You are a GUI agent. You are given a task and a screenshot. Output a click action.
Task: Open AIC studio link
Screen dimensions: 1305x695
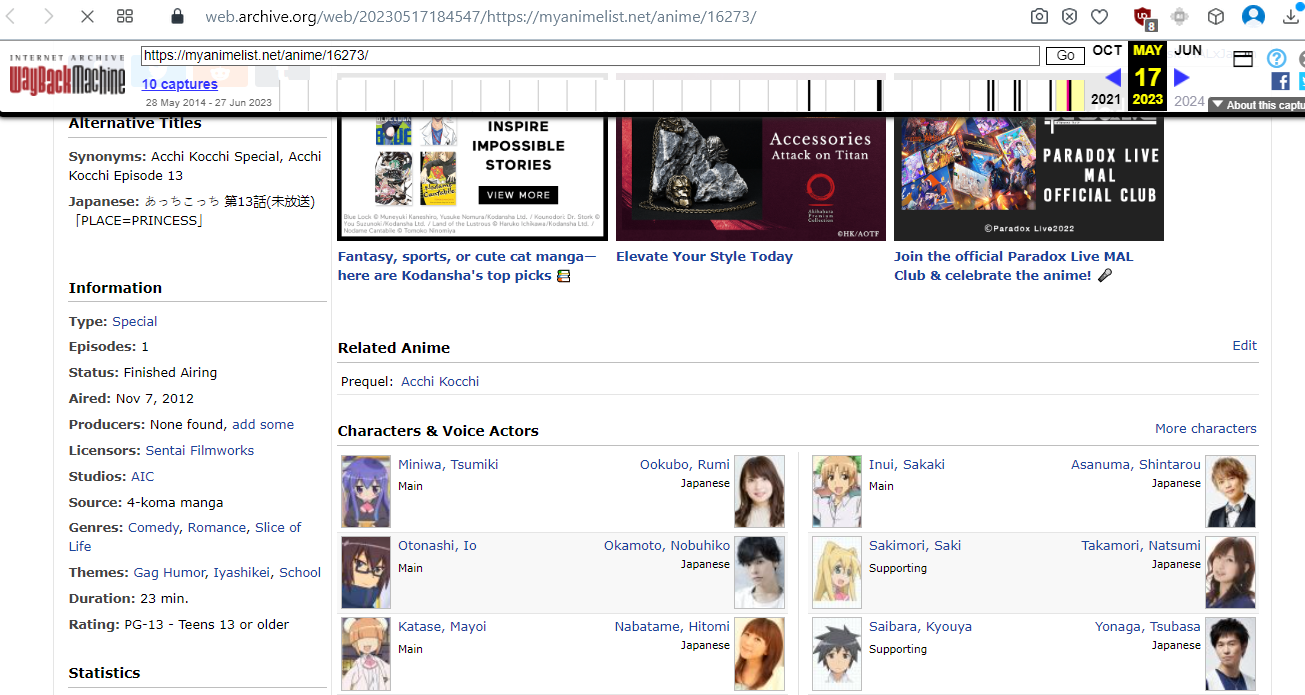click(143, 477)
